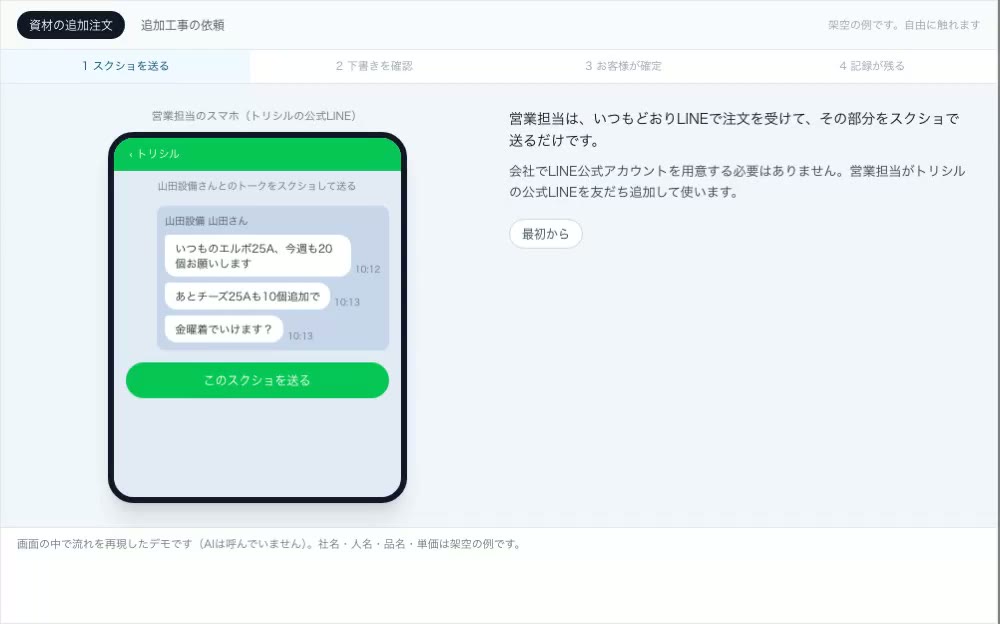Click the 10:13 timestamp beside 金曜着 message
Image resolution: width=1000 pixels, height=624 pixels.
tap(300, 336)
